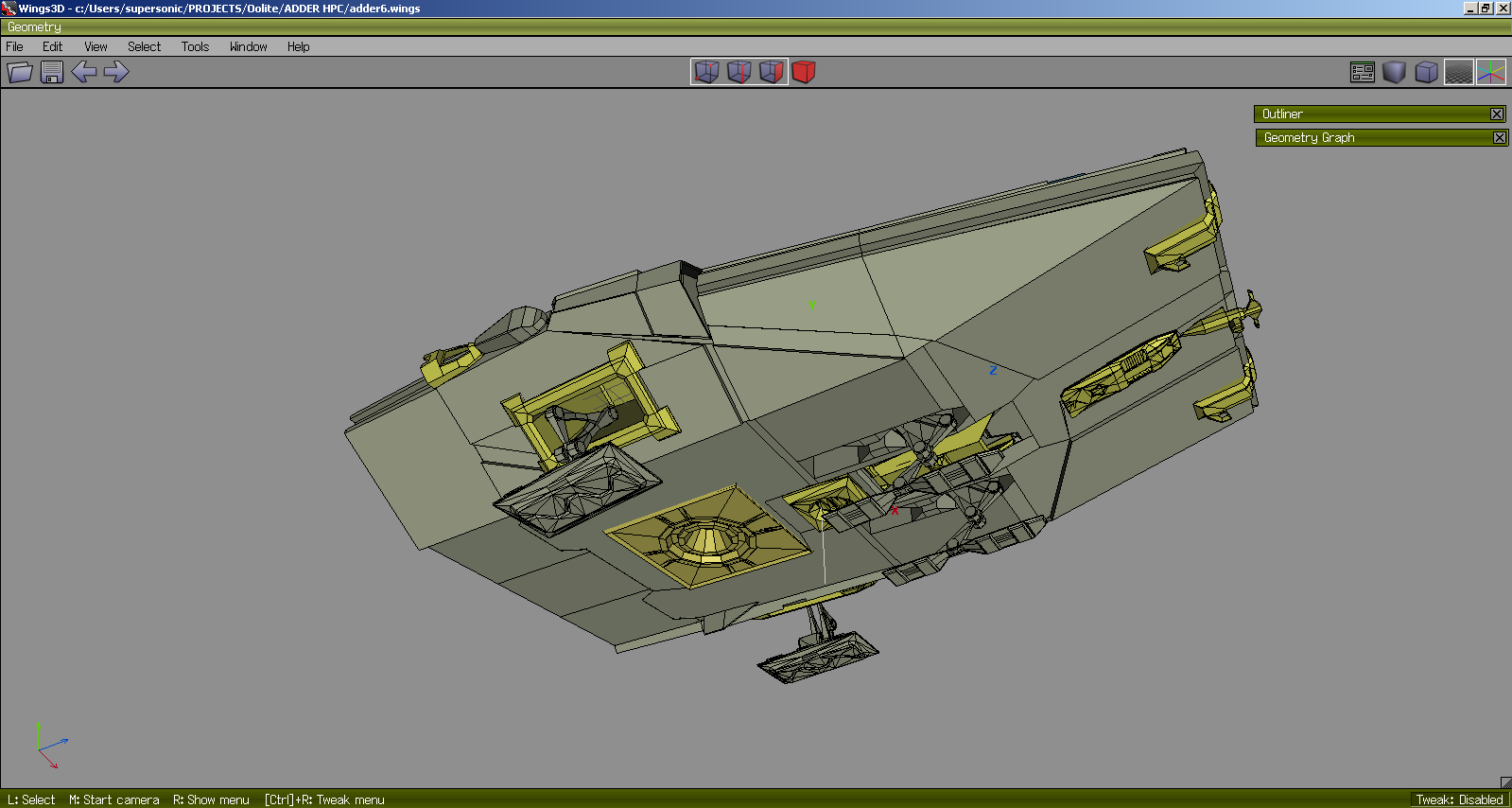Viewport: 1512px width, 808px height.
Task: Toggle ground plane grid icon
Action: pos(1459,72)
